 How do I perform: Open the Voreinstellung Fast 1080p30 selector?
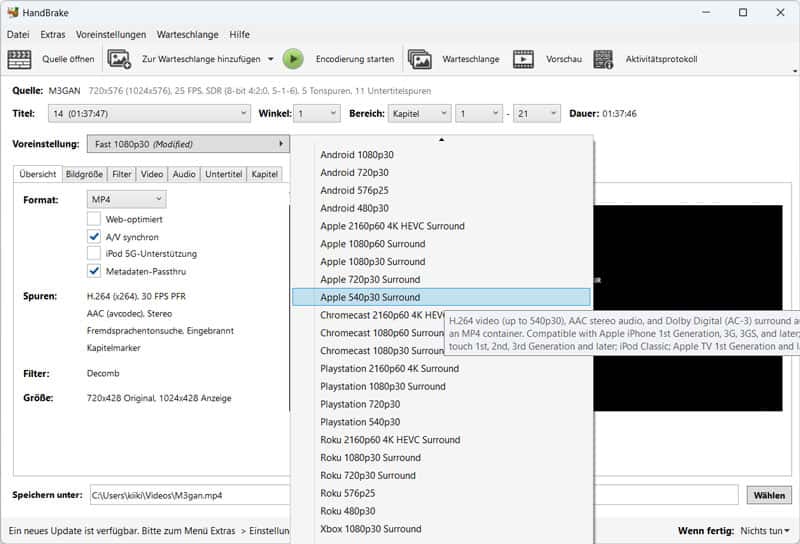[x=188, y=144]
